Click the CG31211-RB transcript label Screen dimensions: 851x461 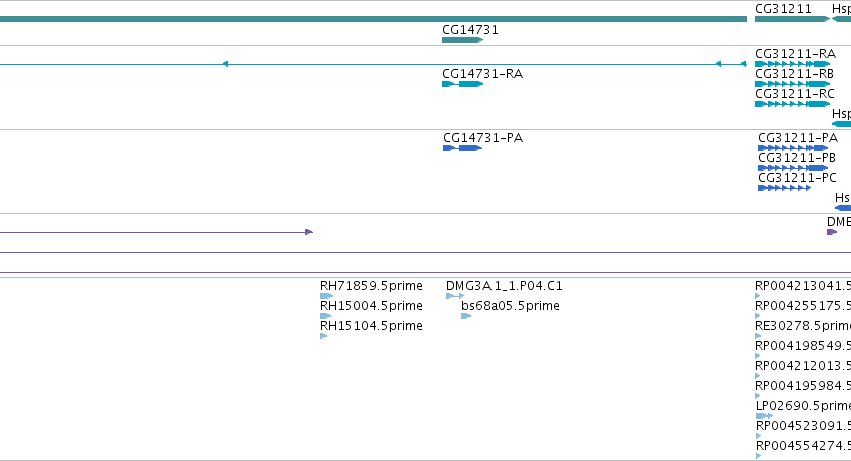[794, 74]
